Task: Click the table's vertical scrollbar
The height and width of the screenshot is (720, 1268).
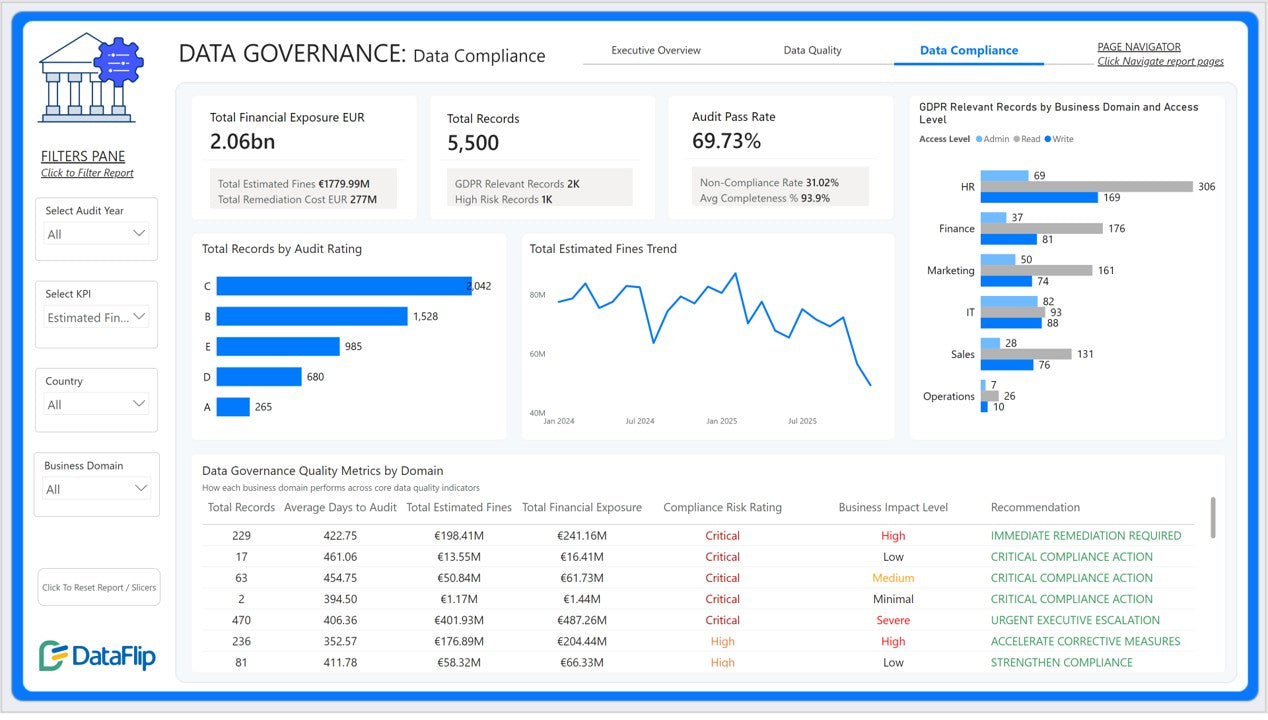Action: pos(1213,516)
